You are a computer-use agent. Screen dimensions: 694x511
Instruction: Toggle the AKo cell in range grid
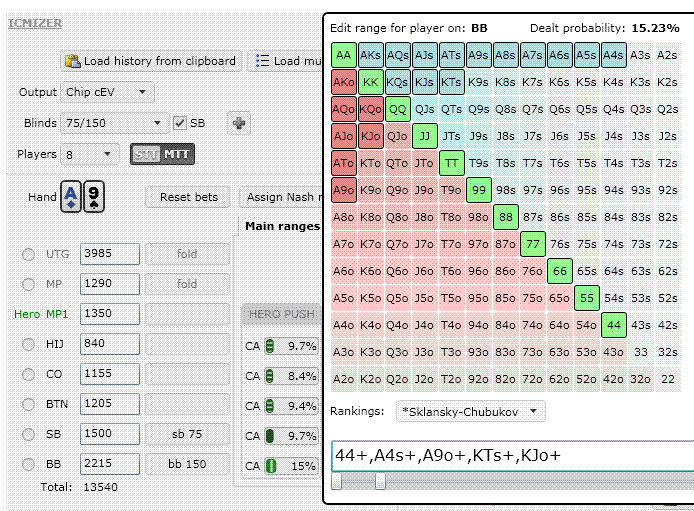[343, 82]
